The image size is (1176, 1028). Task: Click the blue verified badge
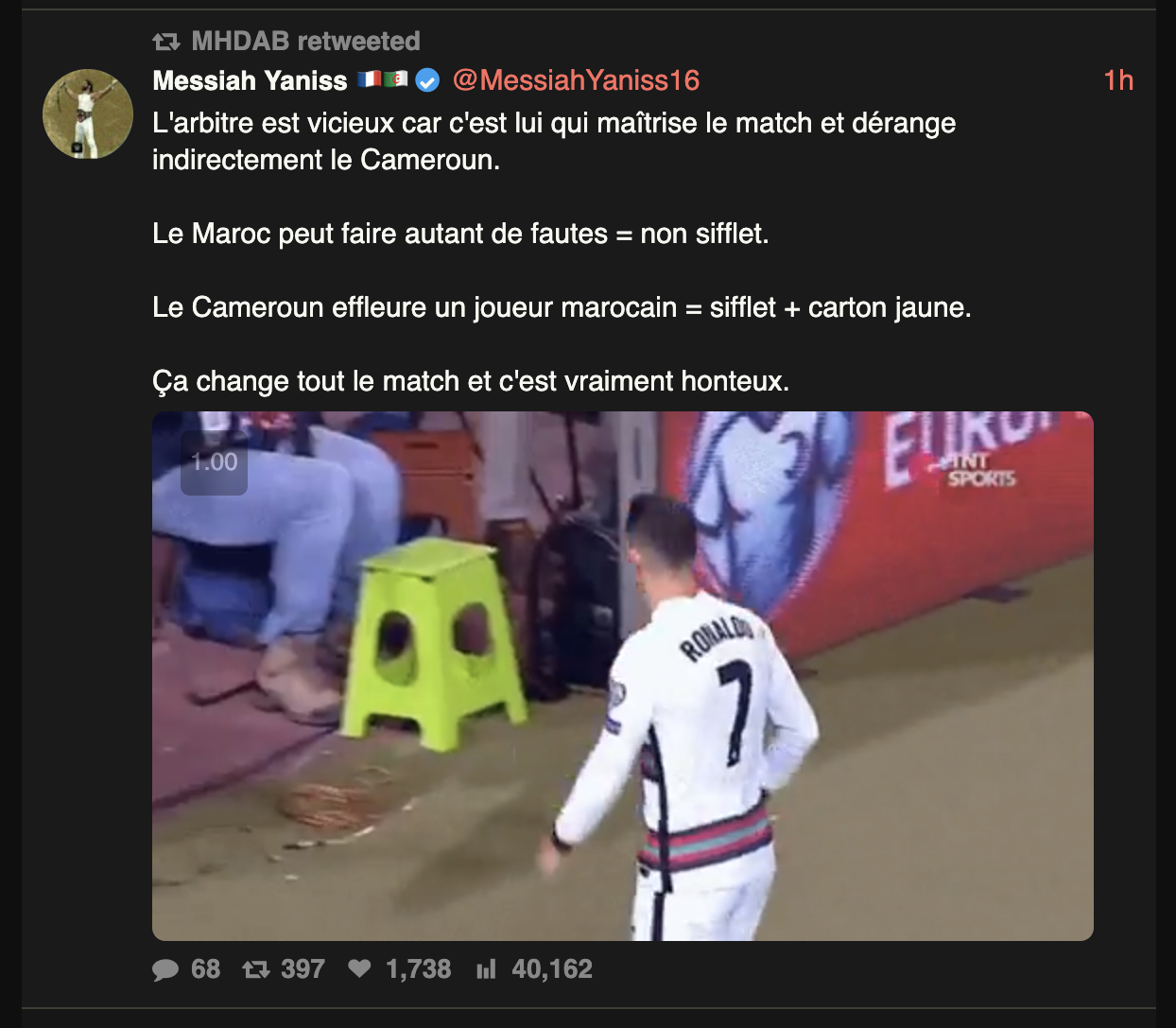[427, 80]
